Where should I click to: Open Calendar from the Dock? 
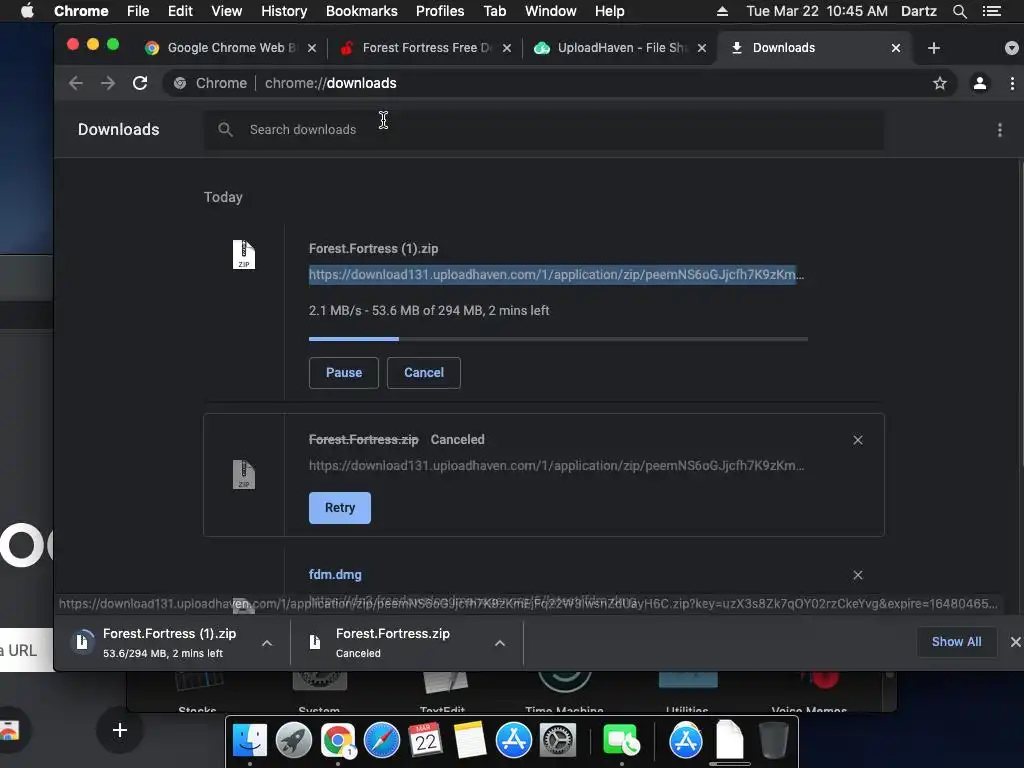[425, 741]
